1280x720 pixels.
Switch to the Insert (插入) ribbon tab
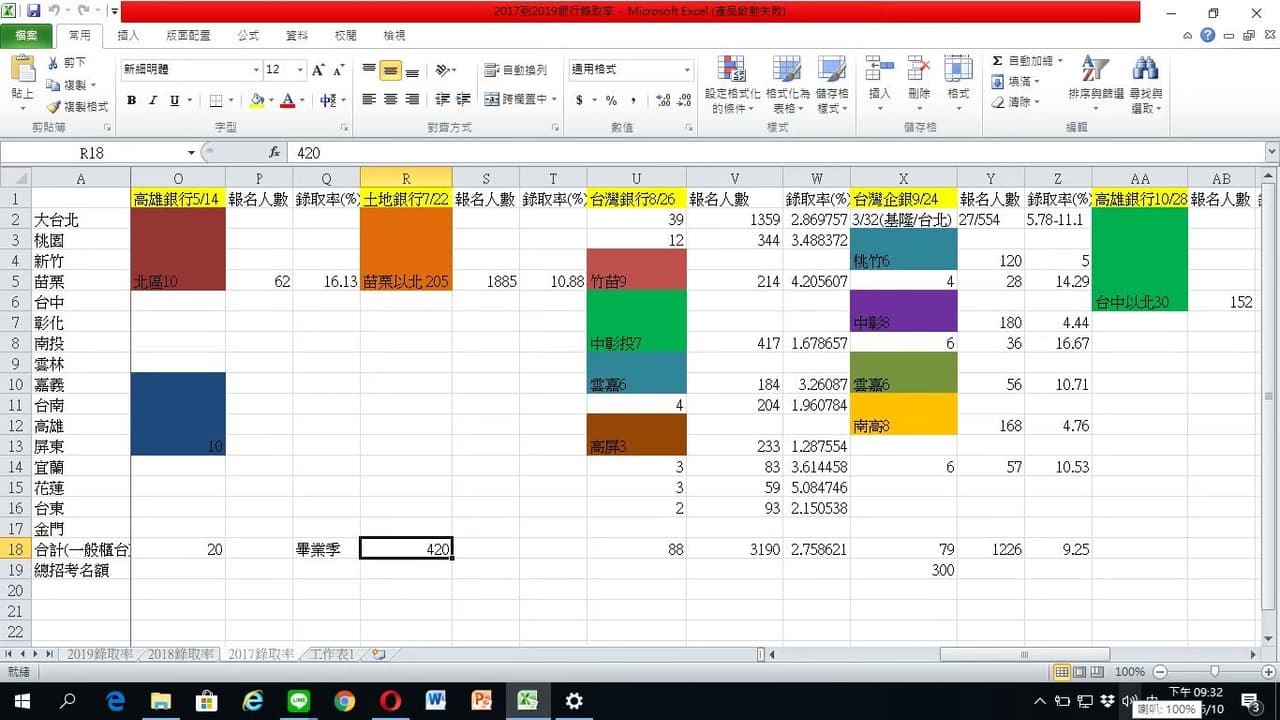point(128,36)
